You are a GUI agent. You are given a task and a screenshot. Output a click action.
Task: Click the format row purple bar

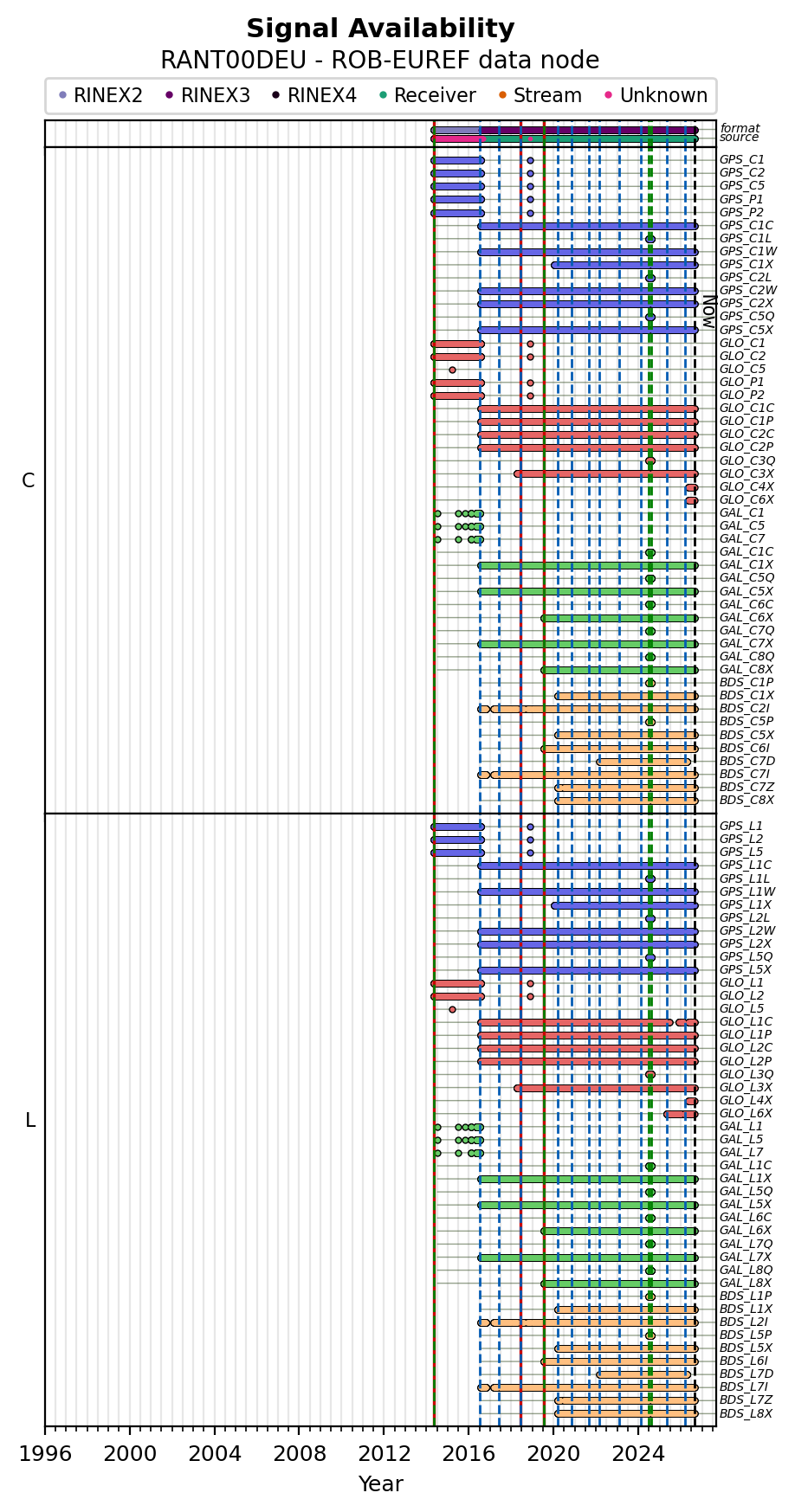[x=588, y=130]
